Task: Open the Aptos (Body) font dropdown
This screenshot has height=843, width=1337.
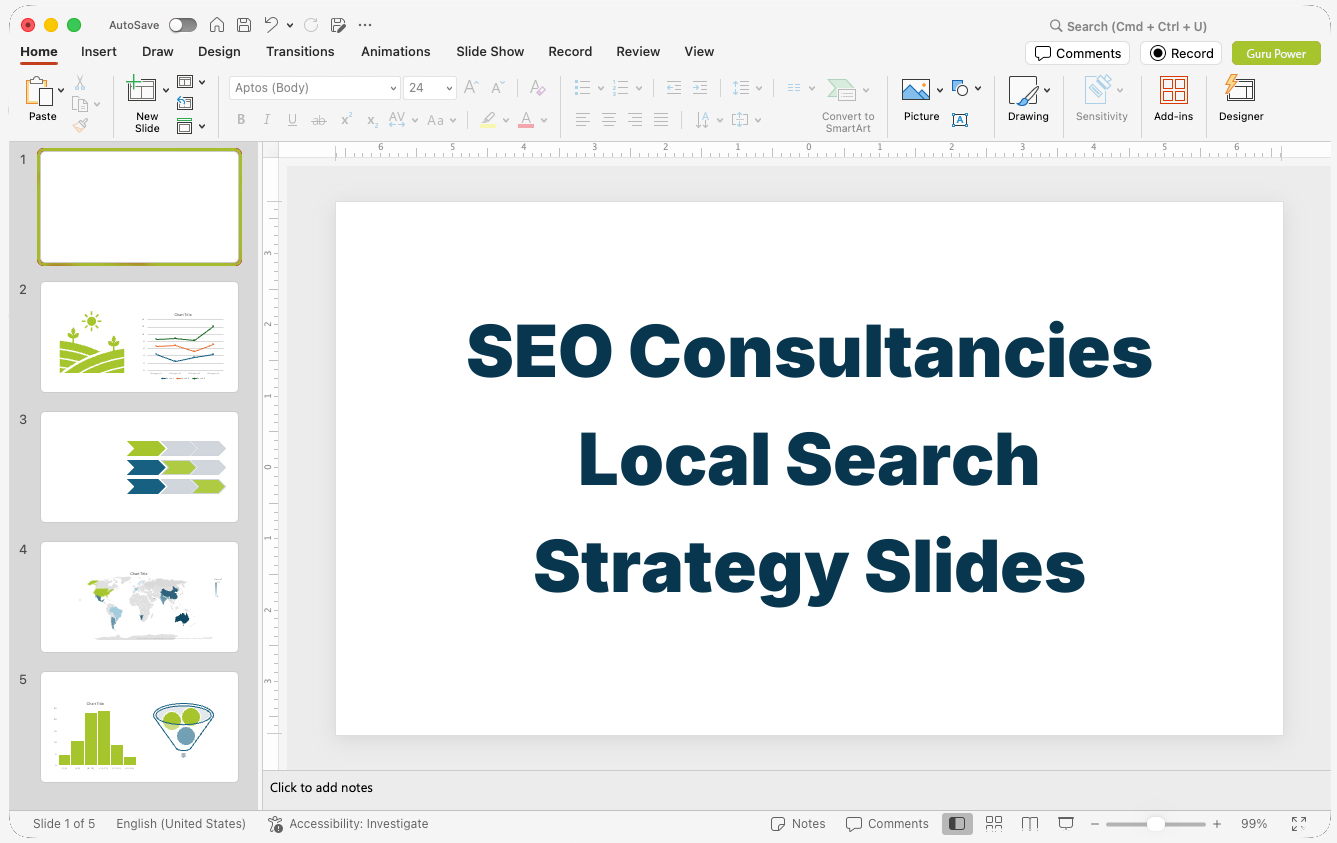Action: point(315,88)
